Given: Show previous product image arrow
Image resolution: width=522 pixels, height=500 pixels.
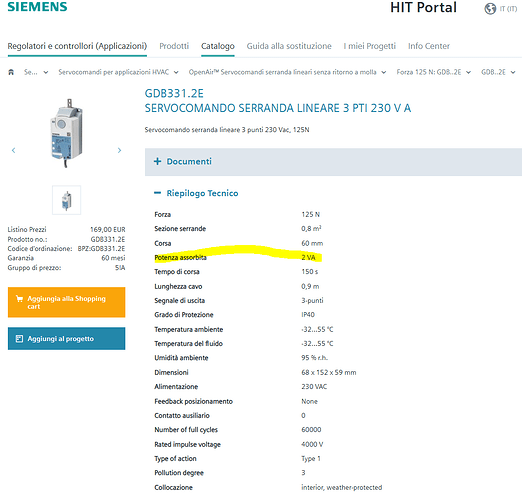Looking at the screenshot, I should 13,150.
